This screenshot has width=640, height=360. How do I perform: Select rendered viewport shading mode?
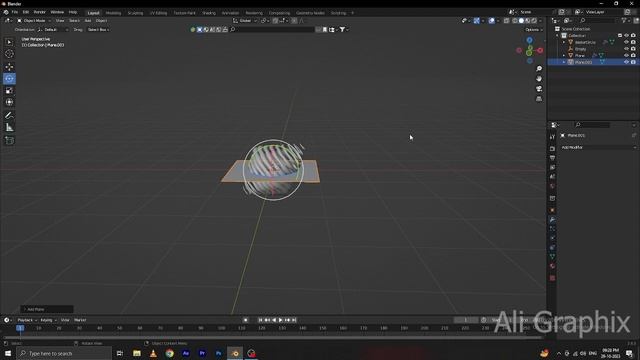pyautogui.click(x=534, y=20)
